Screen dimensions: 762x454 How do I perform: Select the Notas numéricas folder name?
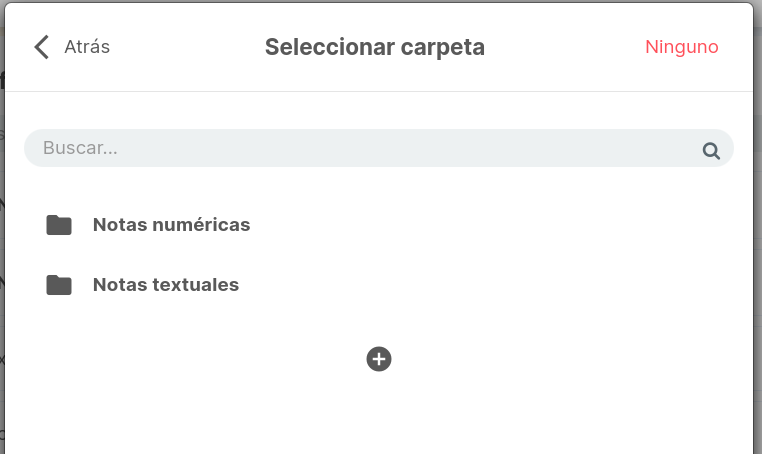(172, 225)
